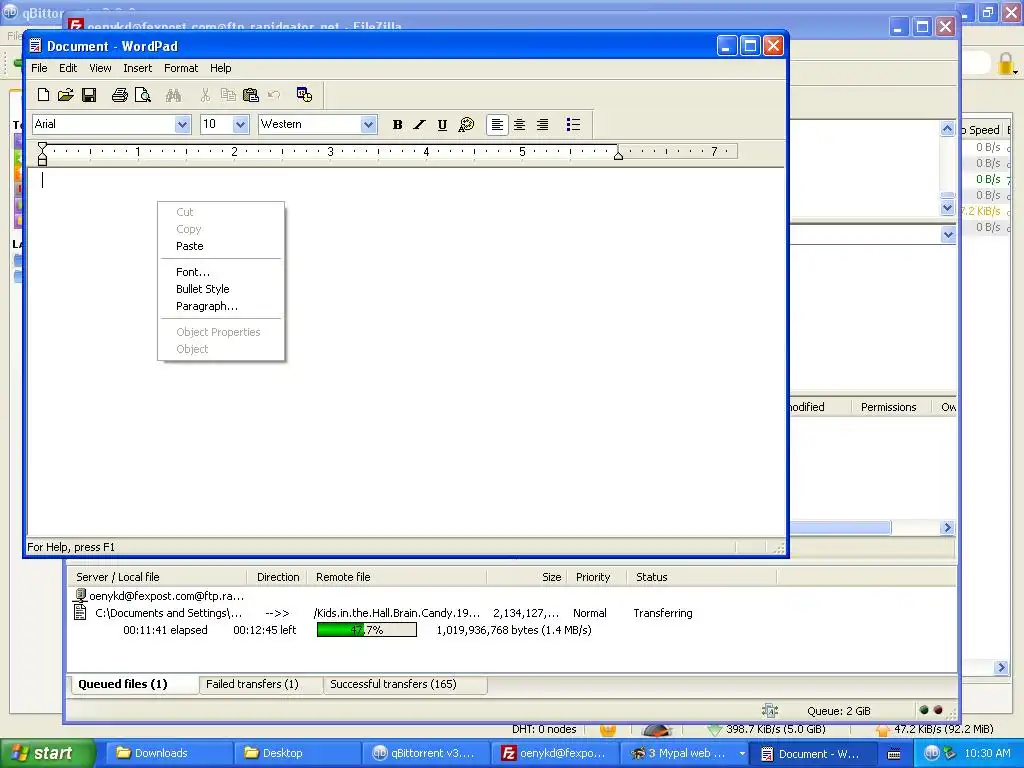Click the qBittorrent padlock icon

1006,64
